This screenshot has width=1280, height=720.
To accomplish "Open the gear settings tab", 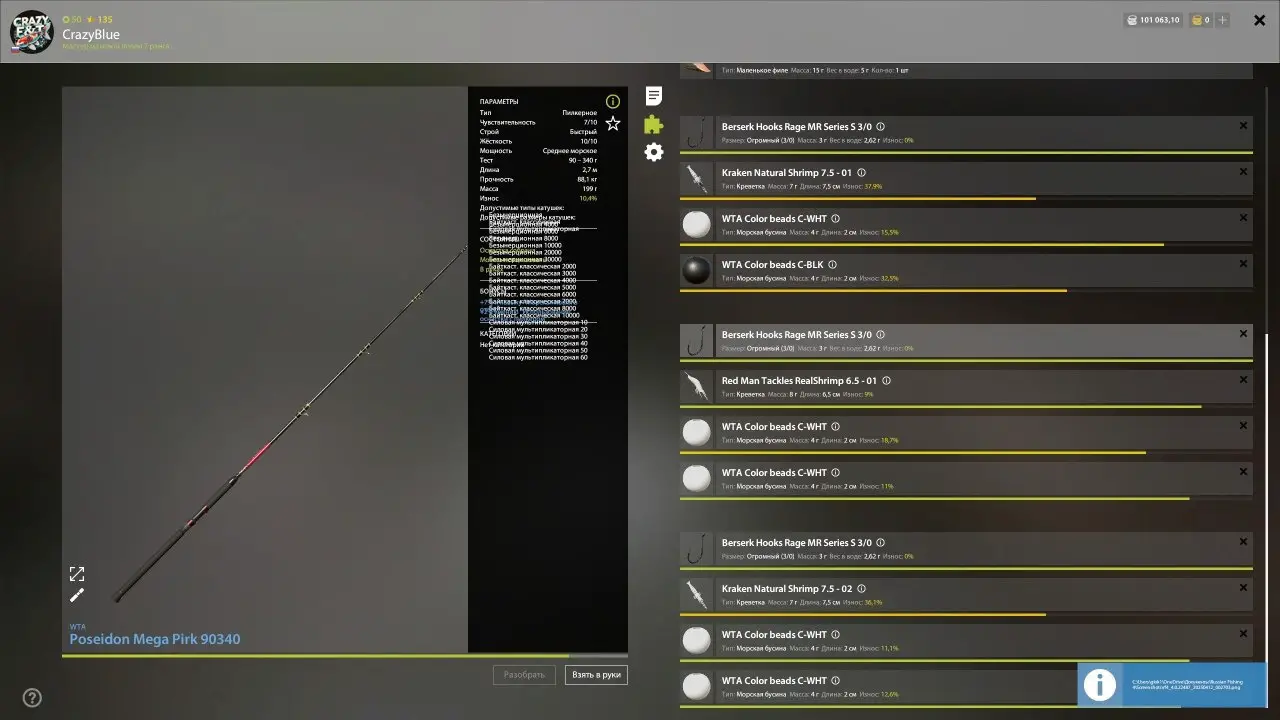I will click(x=653, y=152).
